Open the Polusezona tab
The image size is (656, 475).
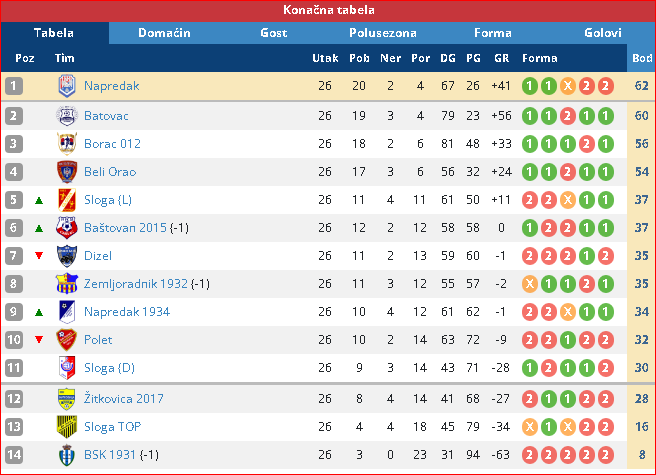[383, 33]
